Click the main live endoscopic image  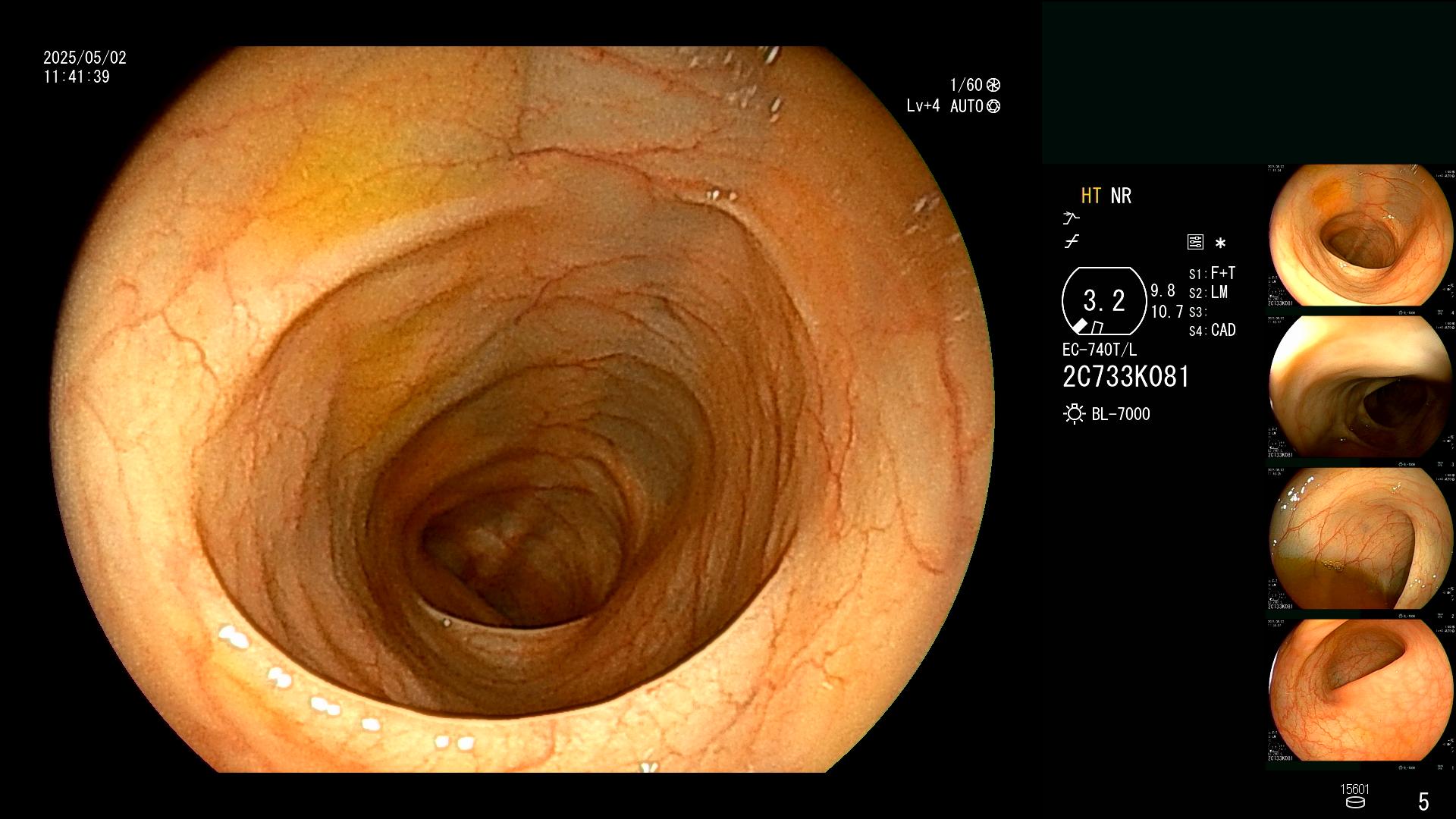coord(523,409)
